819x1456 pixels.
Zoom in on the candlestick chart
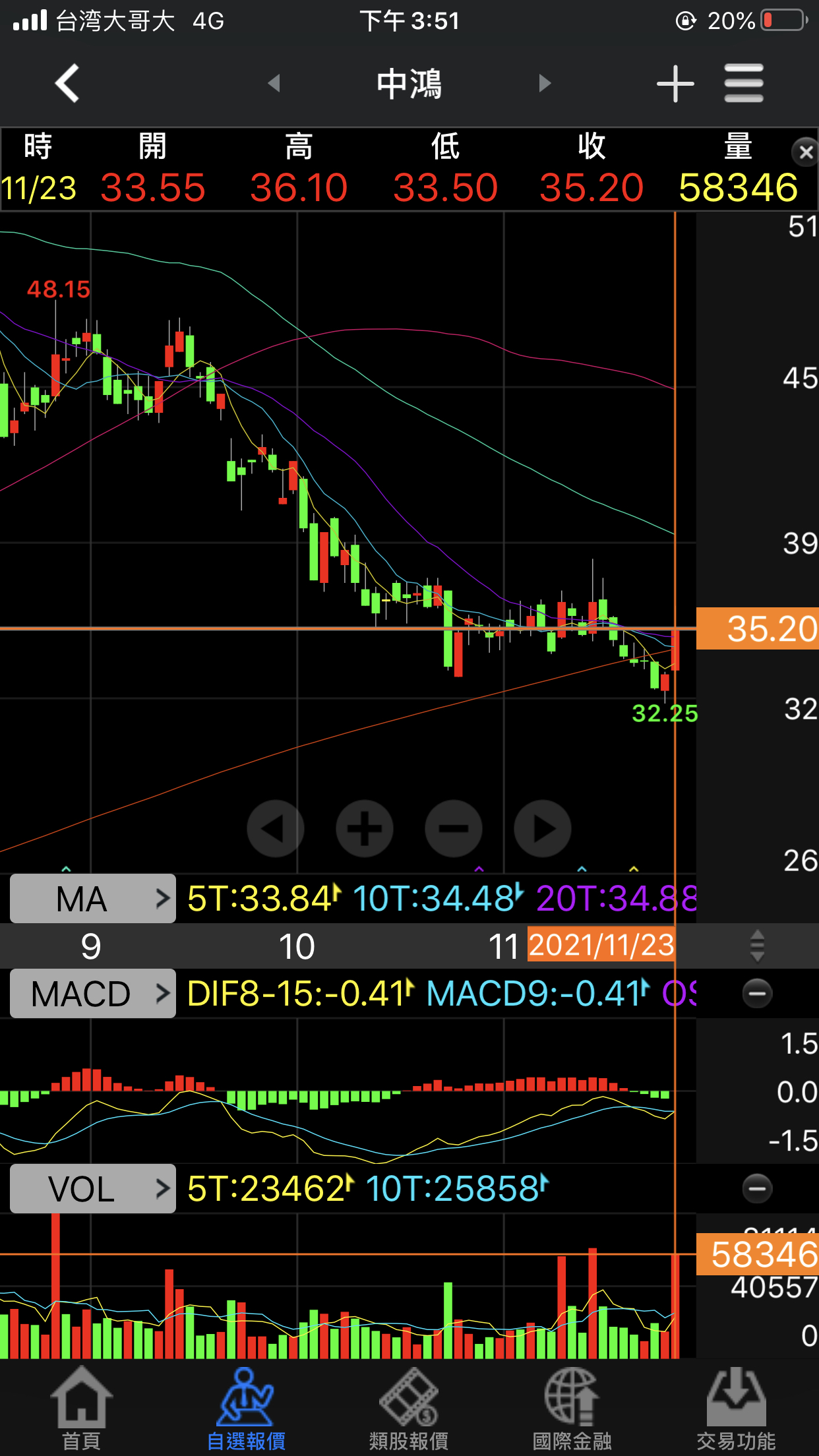point(365,829)
